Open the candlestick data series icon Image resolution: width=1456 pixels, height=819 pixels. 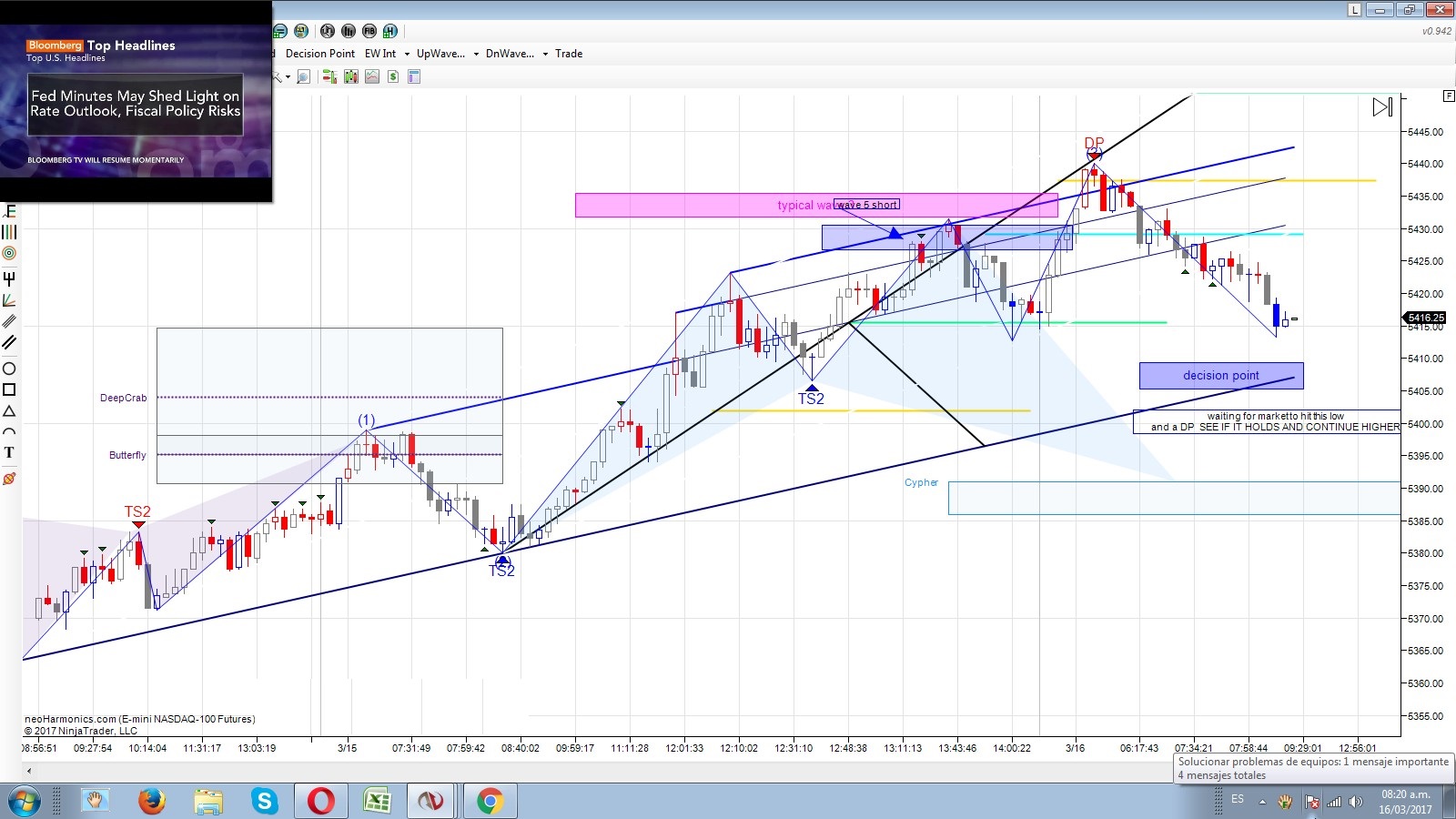pos(351,77)
